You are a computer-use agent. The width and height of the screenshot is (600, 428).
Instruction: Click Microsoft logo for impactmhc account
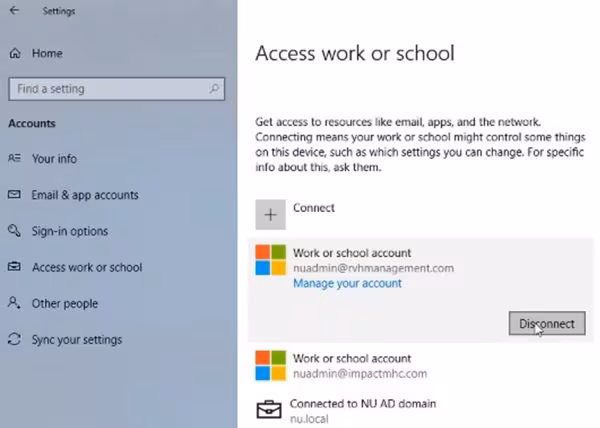pos(271,366)
